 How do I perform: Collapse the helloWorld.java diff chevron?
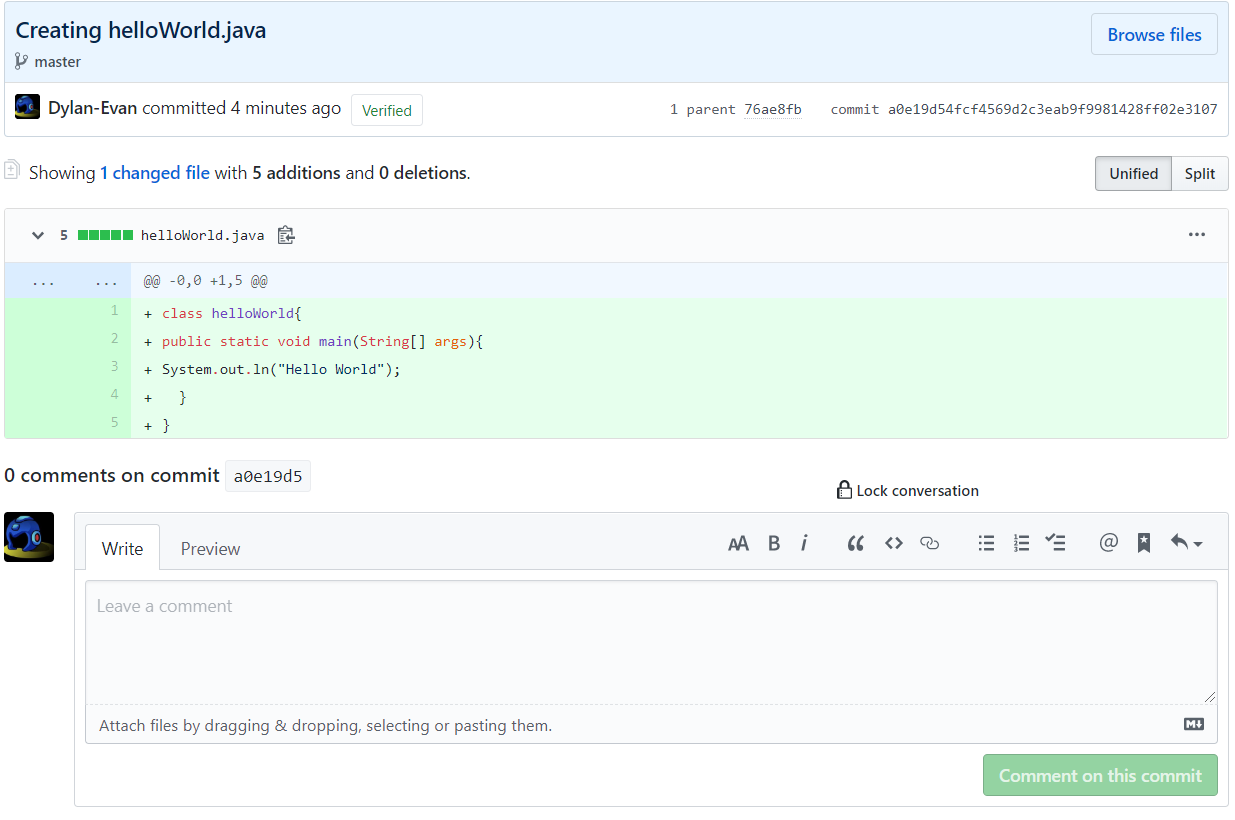[38, 235]
